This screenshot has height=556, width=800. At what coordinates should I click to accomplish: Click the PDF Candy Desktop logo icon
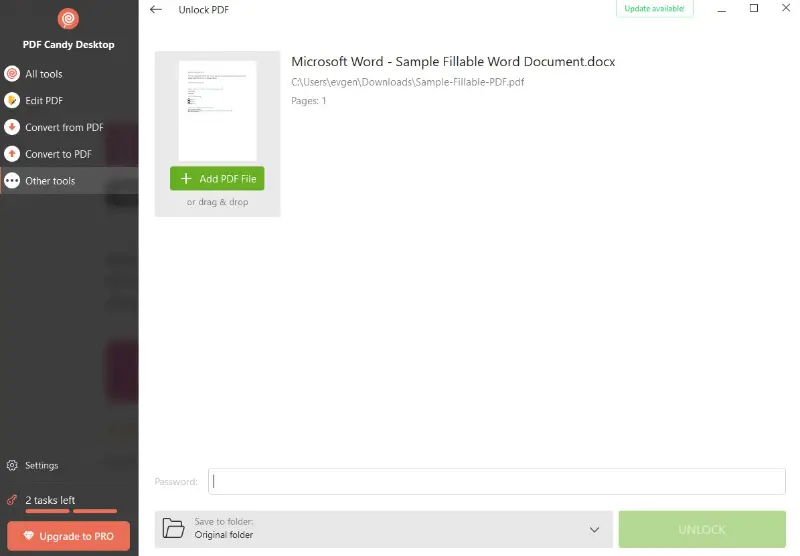click(x=68, y=19)
